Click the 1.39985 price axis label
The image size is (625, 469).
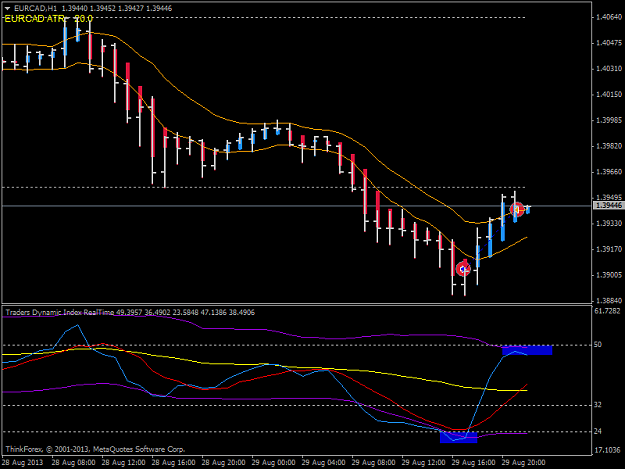pos(609,120)
